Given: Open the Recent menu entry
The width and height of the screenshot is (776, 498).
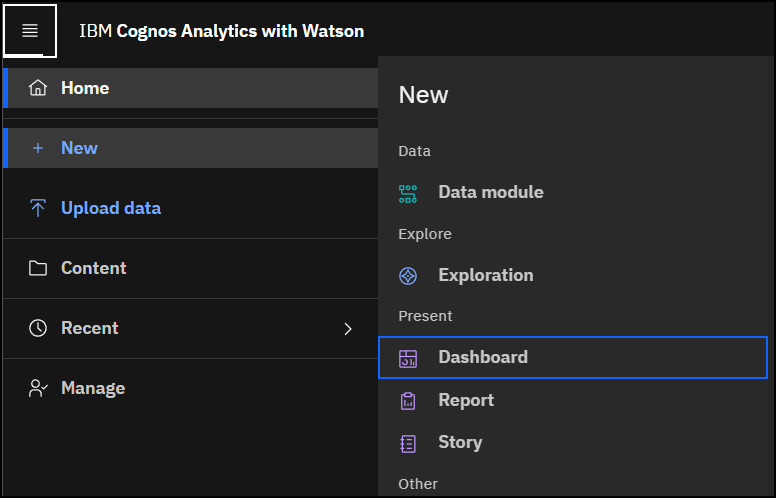Looking at the screenshot, I should click(191, 328).
